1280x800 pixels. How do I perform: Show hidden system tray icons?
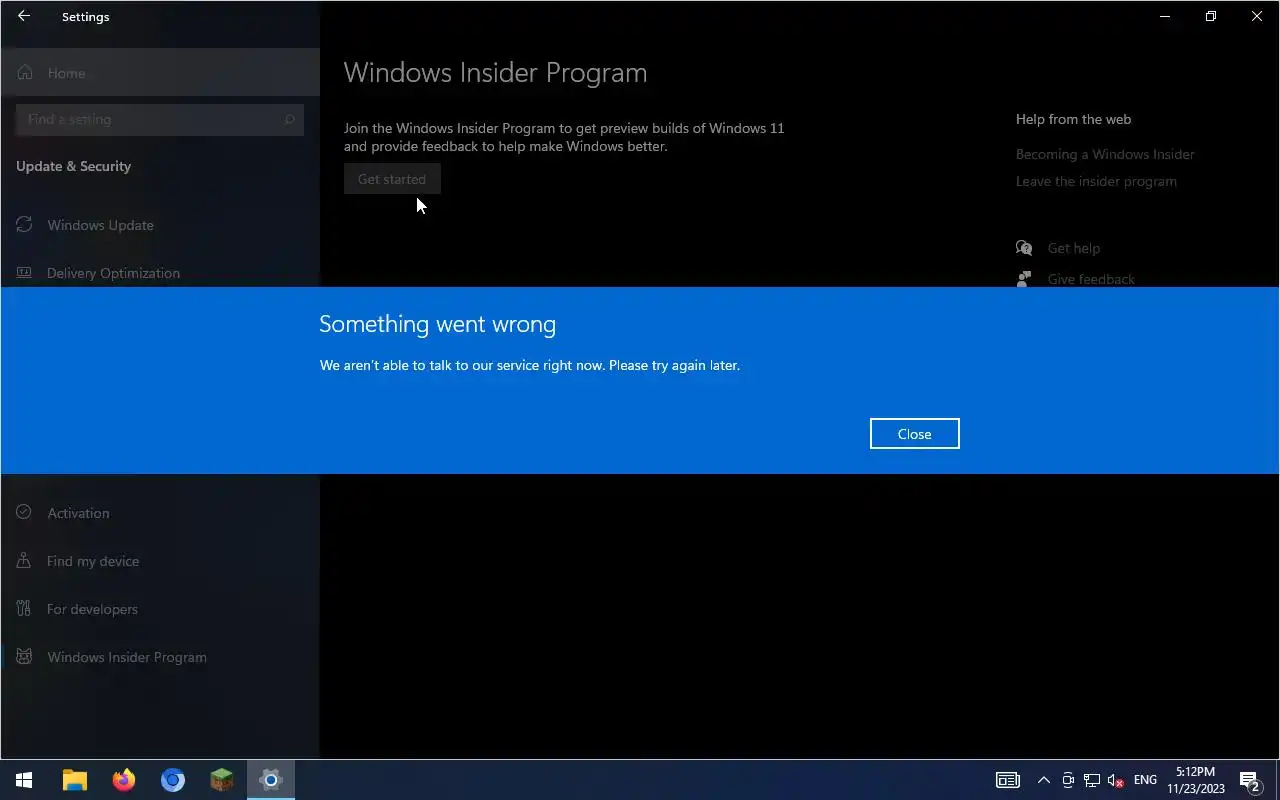click(x=1043, y=780)
